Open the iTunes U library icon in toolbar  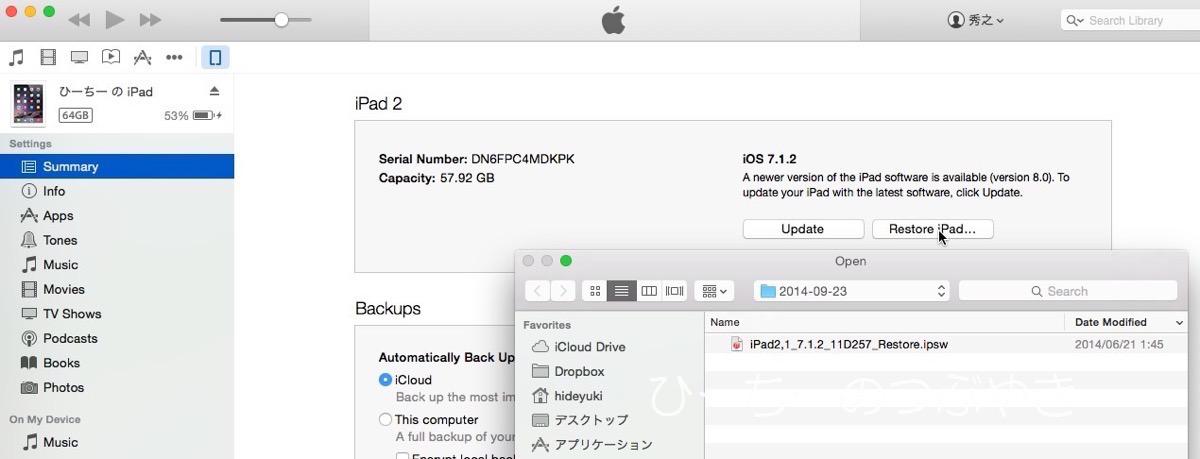click(111, 57)
